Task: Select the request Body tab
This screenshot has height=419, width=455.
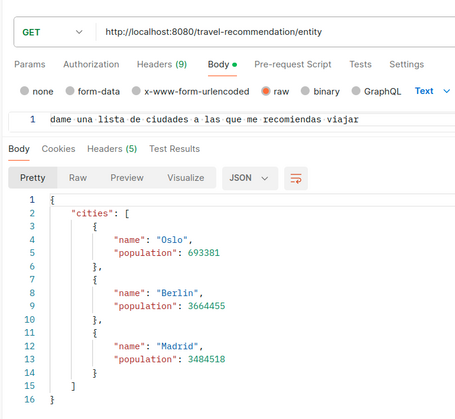Action: [x=222, y=64]
